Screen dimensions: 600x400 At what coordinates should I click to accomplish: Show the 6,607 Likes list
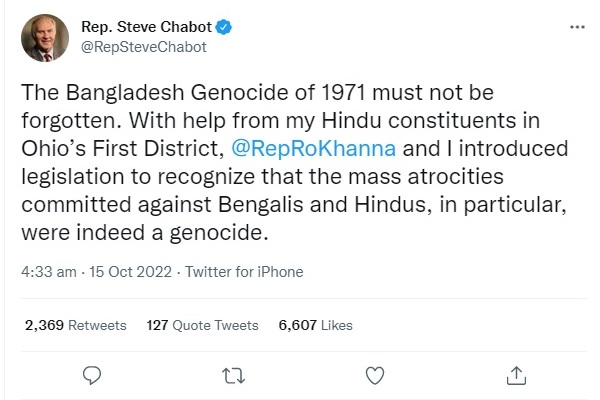315,325
